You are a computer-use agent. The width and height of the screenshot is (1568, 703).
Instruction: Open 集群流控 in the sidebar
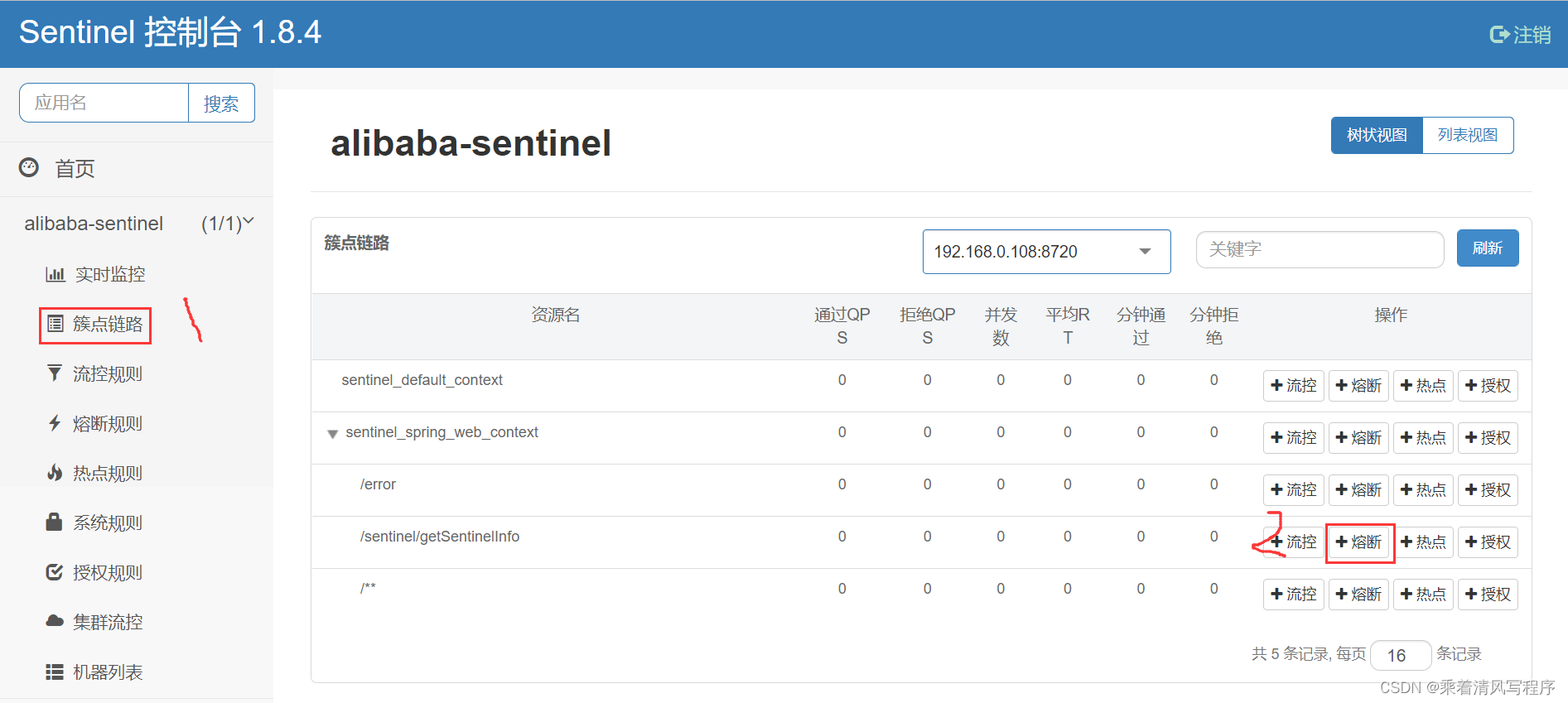(x=108, y=622)
